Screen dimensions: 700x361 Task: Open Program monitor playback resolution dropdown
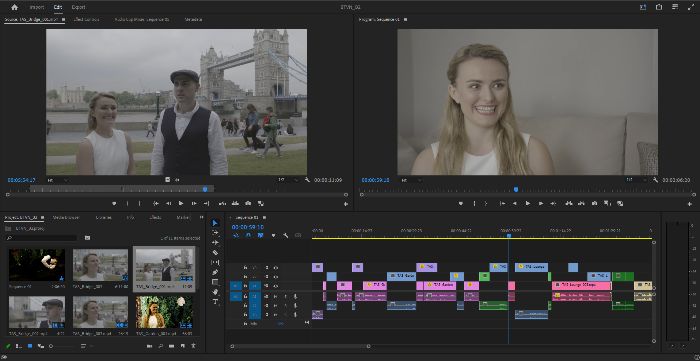tap(635, 180)
